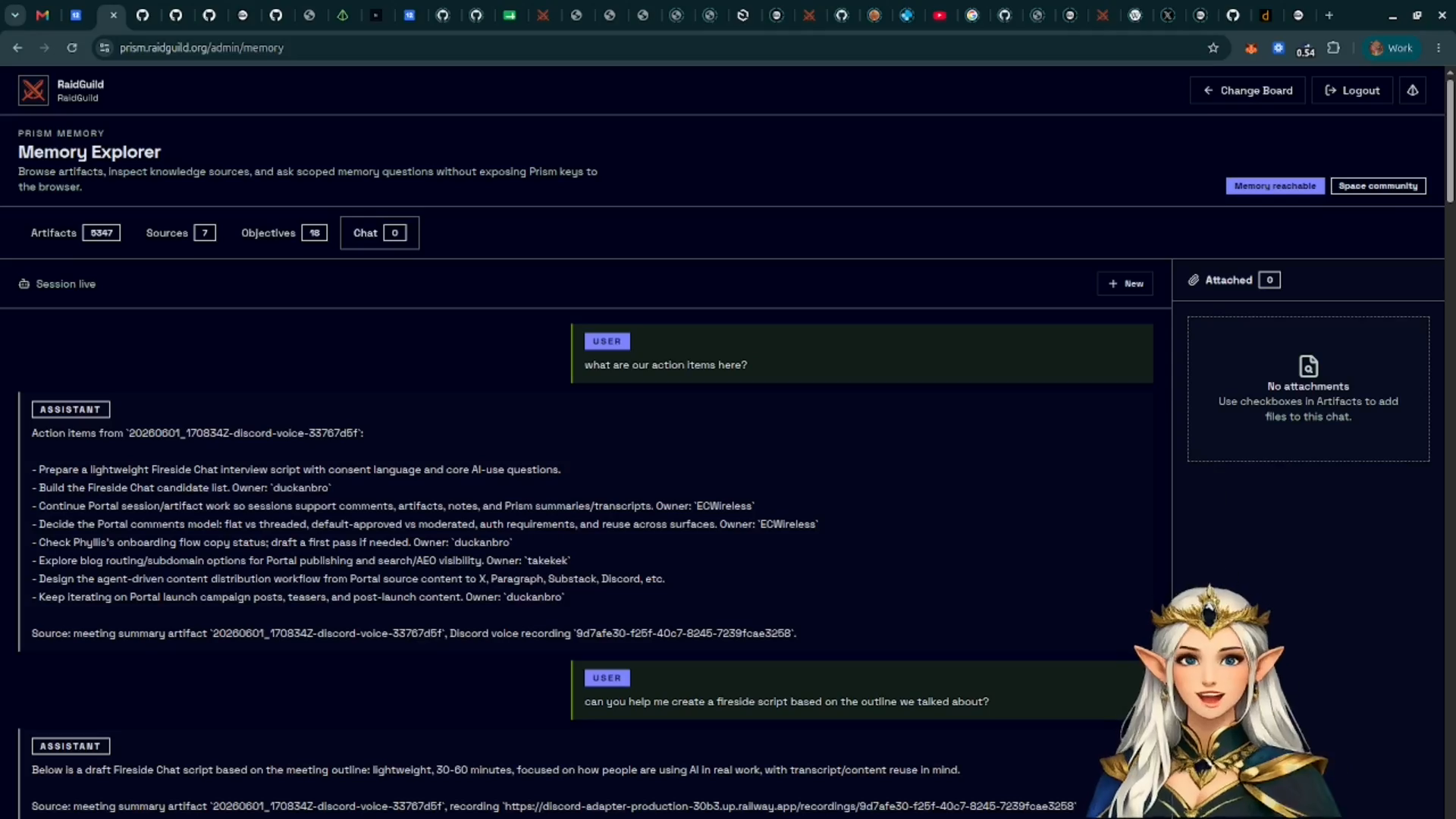This screenshot has height=819, width=1456.
Task: Click the Change Board button
Action: coord(1247,90)
